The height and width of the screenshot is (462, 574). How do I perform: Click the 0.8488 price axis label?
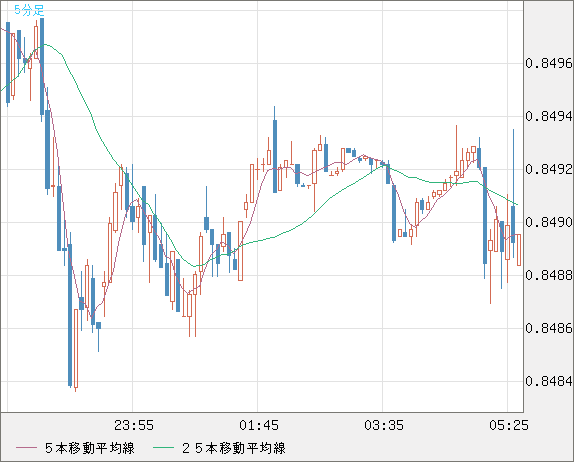click(549, 275)
